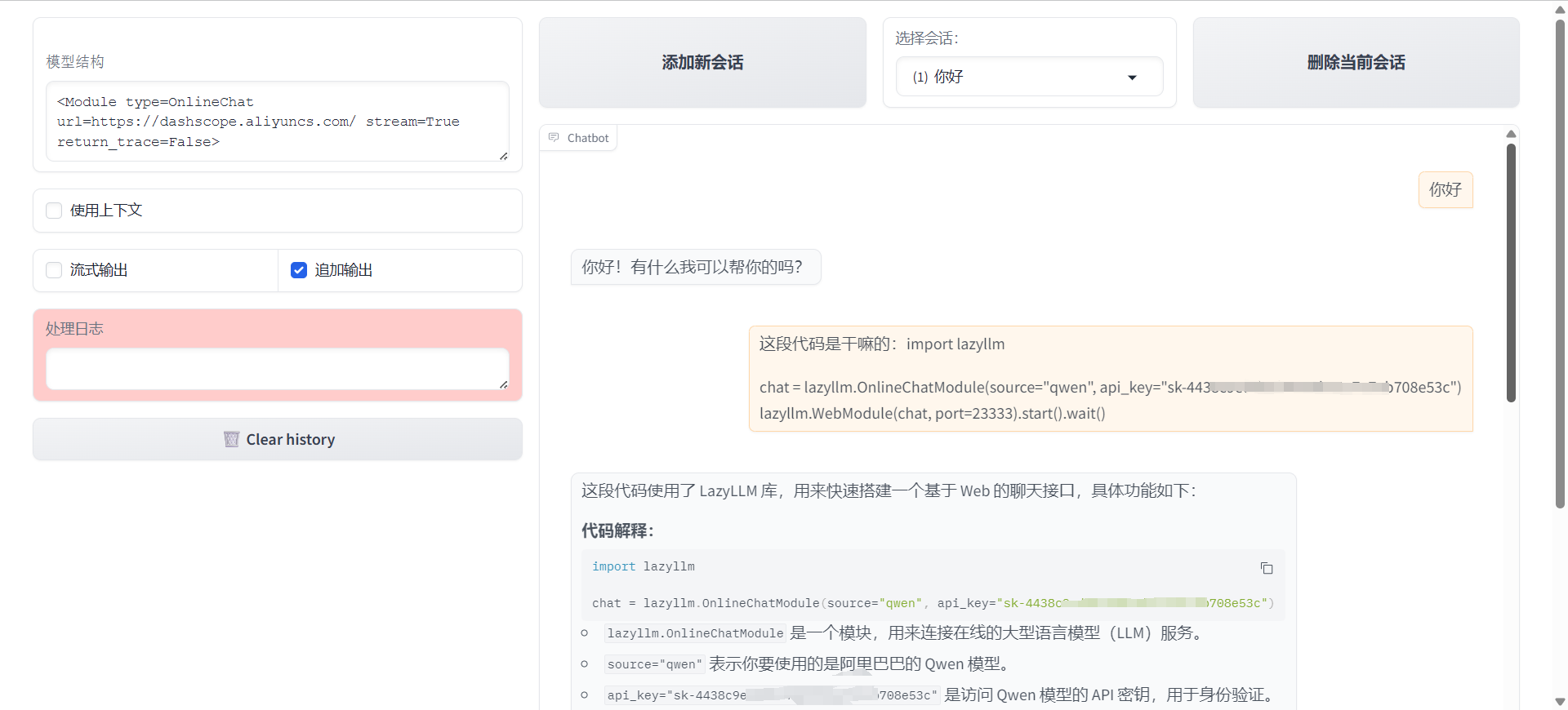Click the 代码解释 heading

(x=617, y=531)
